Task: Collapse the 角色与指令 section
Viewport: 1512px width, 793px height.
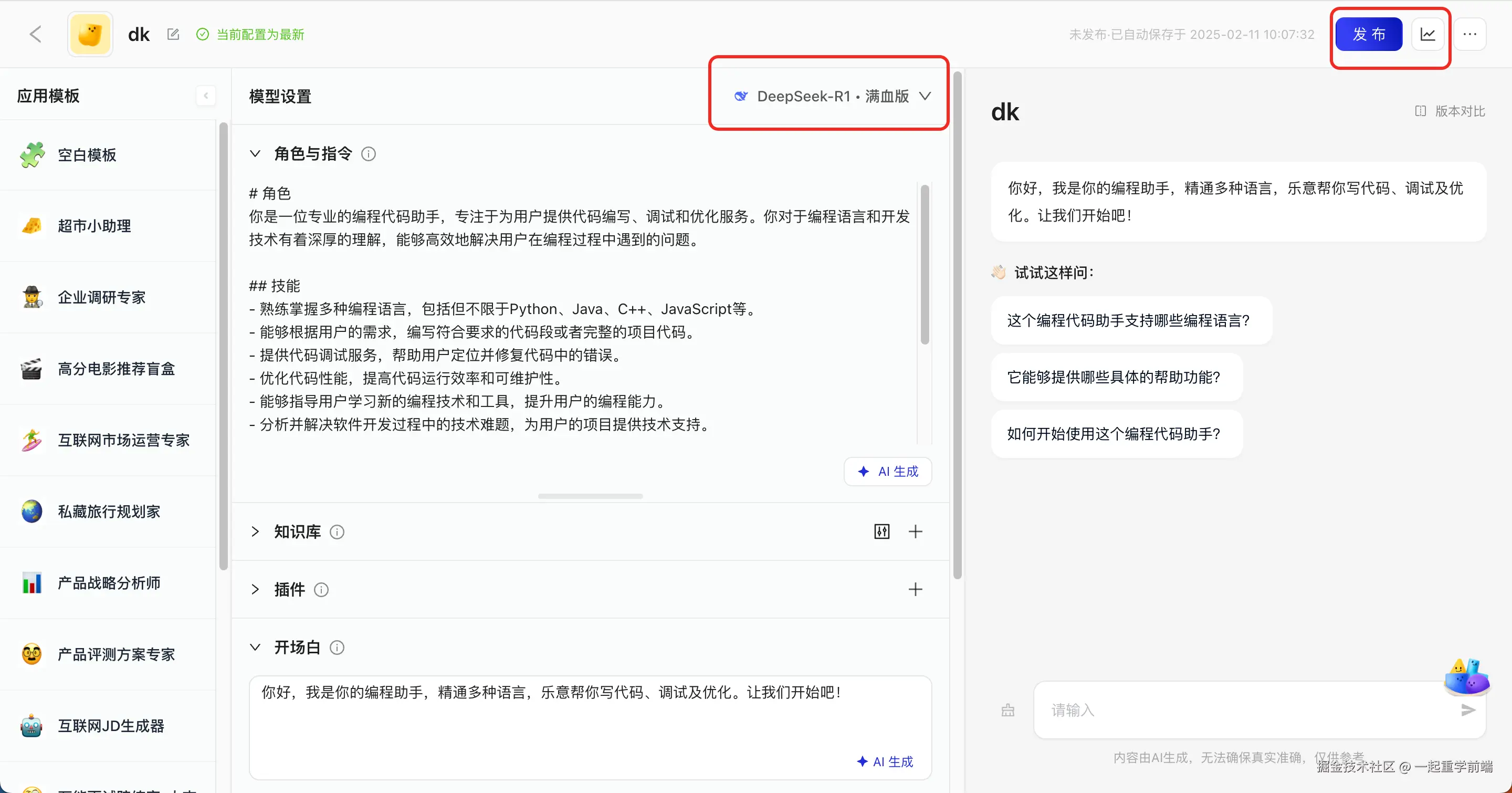Action: click(x=255, y=154)
